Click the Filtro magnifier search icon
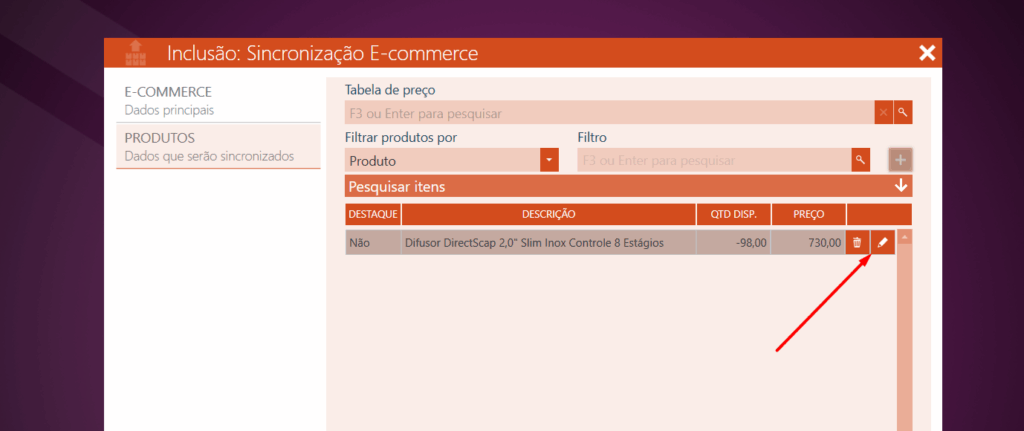 click(x=860, y=160)
